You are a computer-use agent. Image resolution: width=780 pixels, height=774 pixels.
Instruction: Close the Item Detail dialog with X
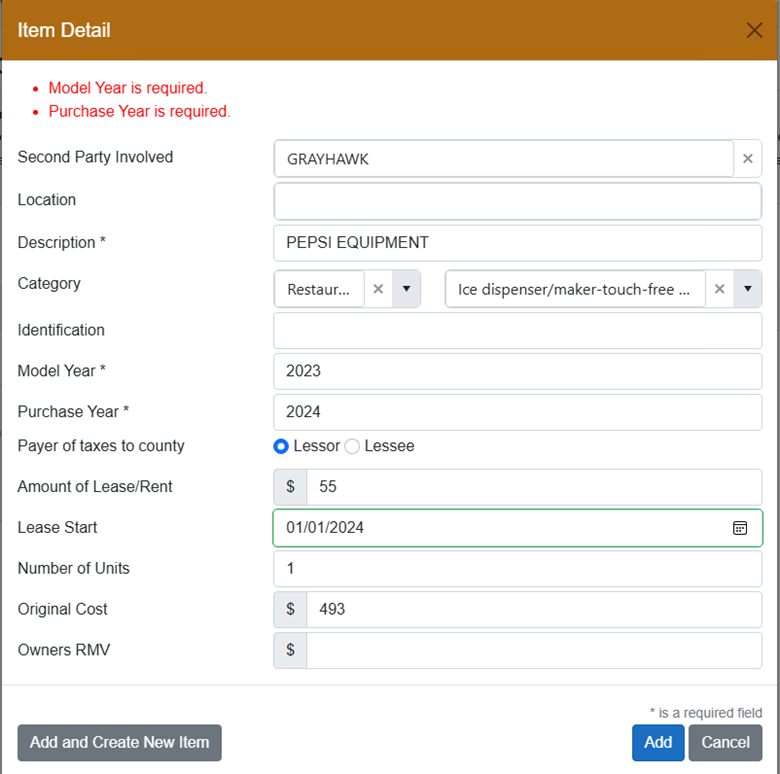click(754, 30)
